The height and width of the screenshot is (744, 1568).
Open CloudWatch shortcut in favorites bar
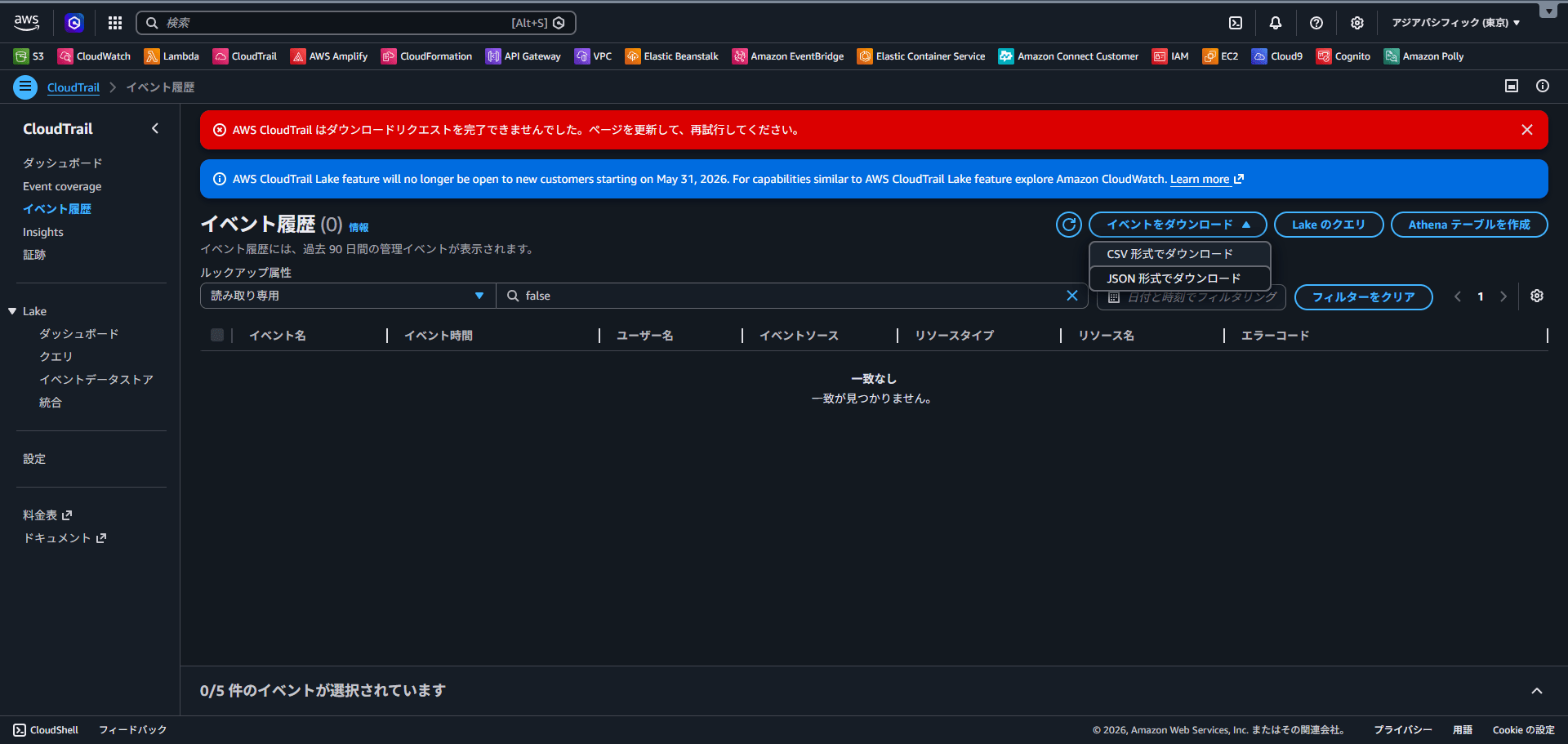(x=94, y=56)
